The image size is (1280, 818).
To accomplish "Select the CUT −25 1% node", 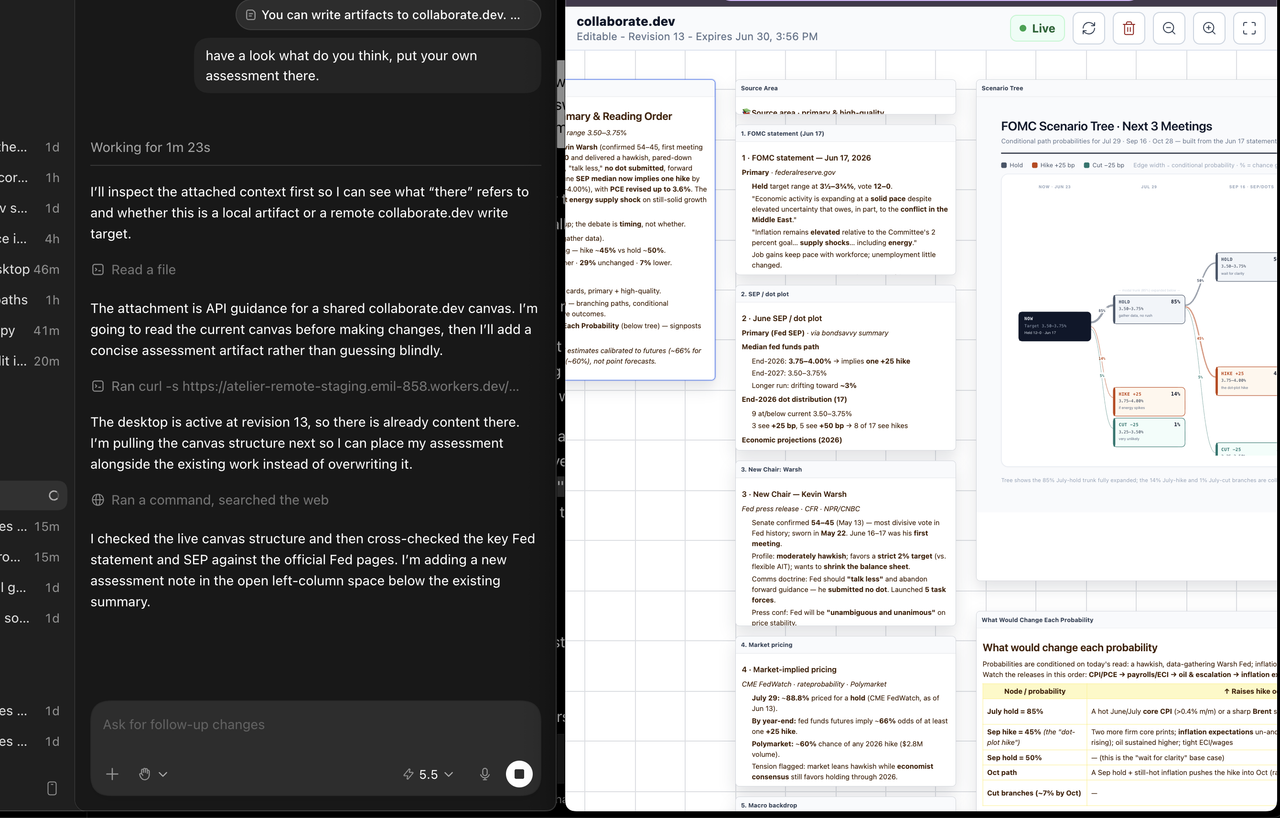I will click(1149, 432).
